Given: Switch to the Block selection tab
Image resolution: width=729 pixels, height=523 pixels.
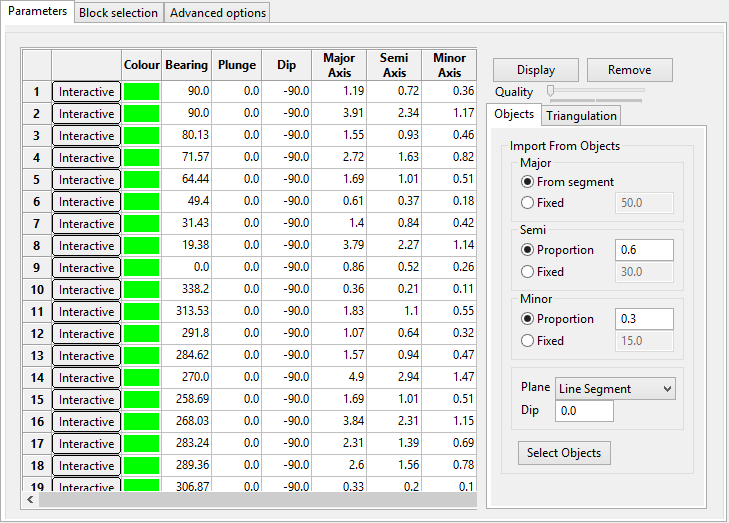Looking at the screenshot, I should pyautogui.click(x=118, y=13).
